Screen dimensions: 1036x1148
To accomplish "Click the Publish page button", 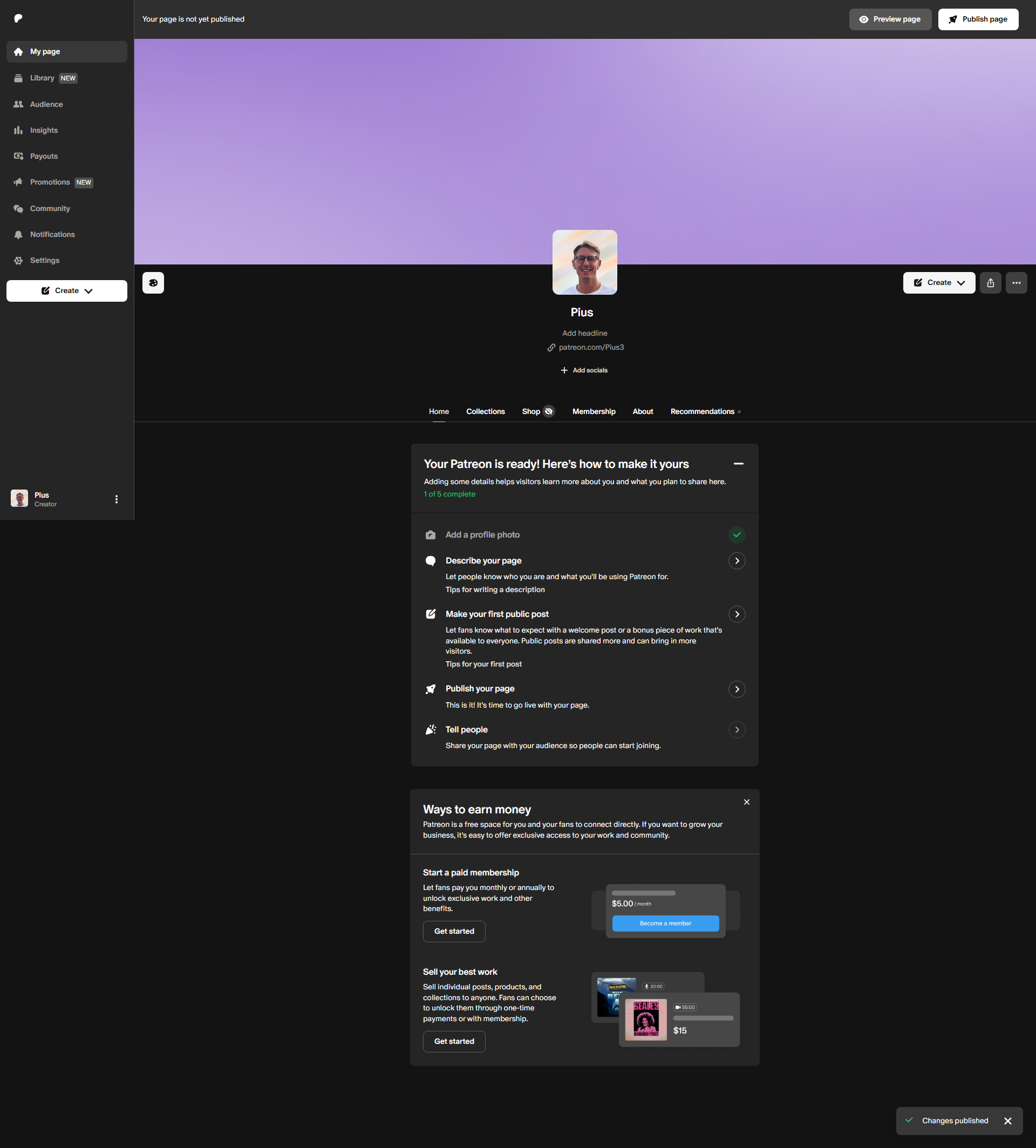I will pos(977,19).
